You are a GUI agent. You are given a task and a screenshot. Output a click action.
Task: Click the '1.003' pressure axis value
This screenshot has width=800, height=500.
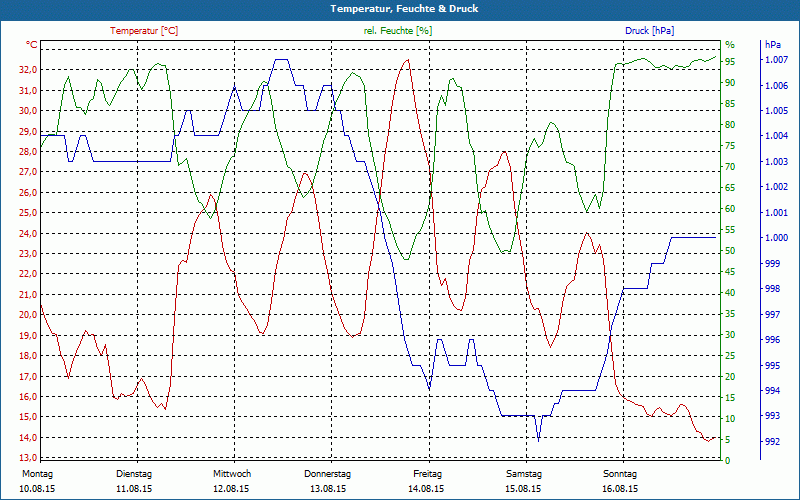pyautogui.click(x=777, y=162)
